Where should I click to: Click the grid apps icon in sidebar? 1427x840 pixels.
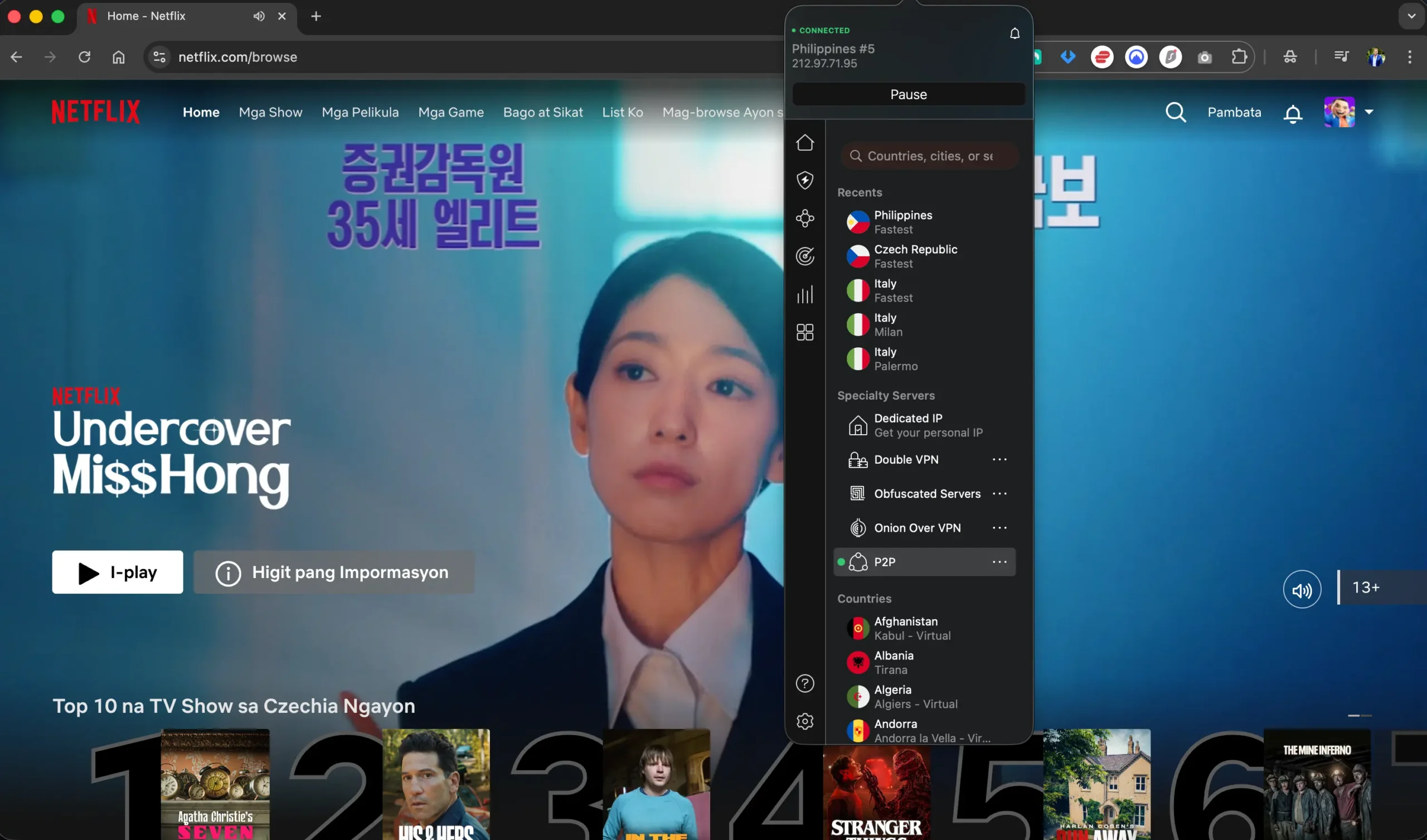tap(805, 332)
